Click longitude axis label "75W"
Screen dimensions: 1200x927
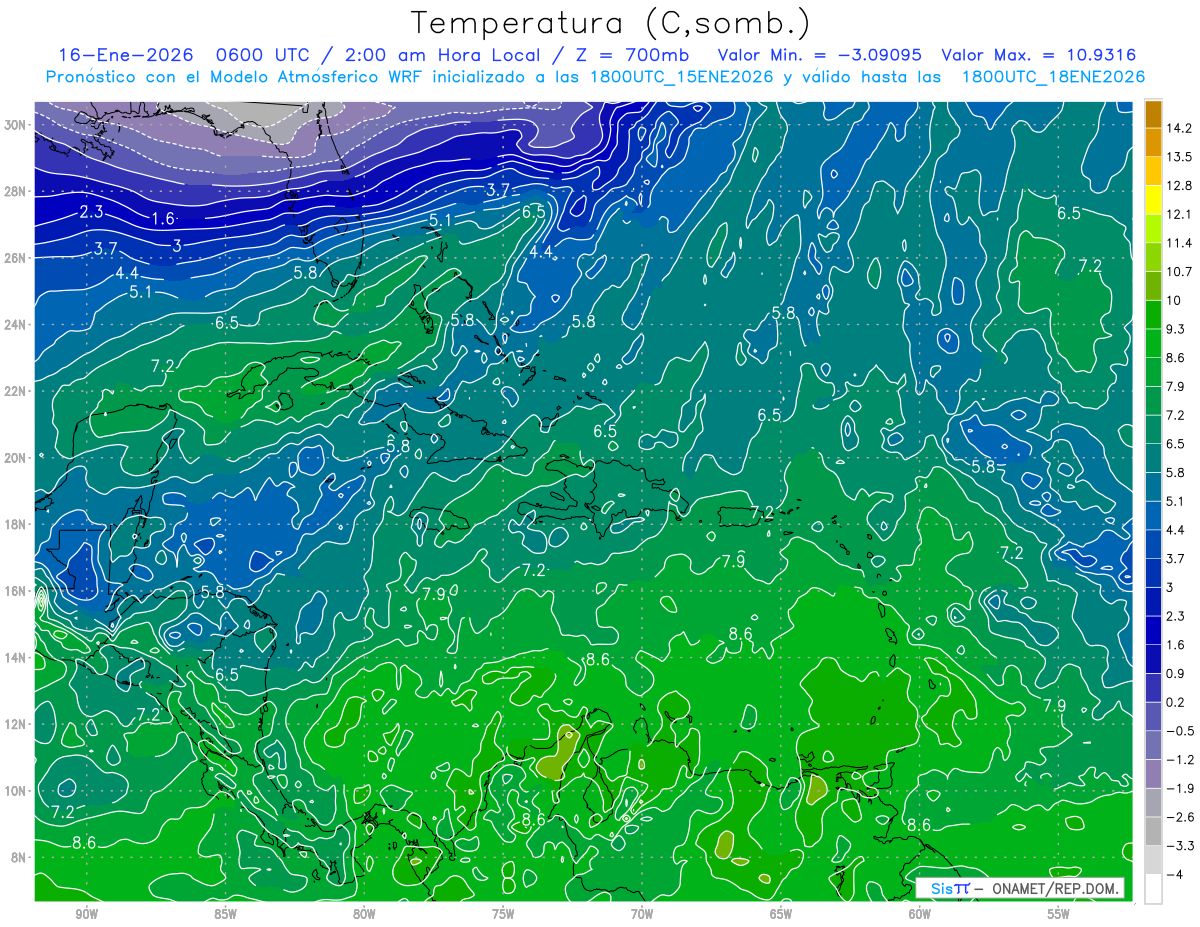point(503,914)
